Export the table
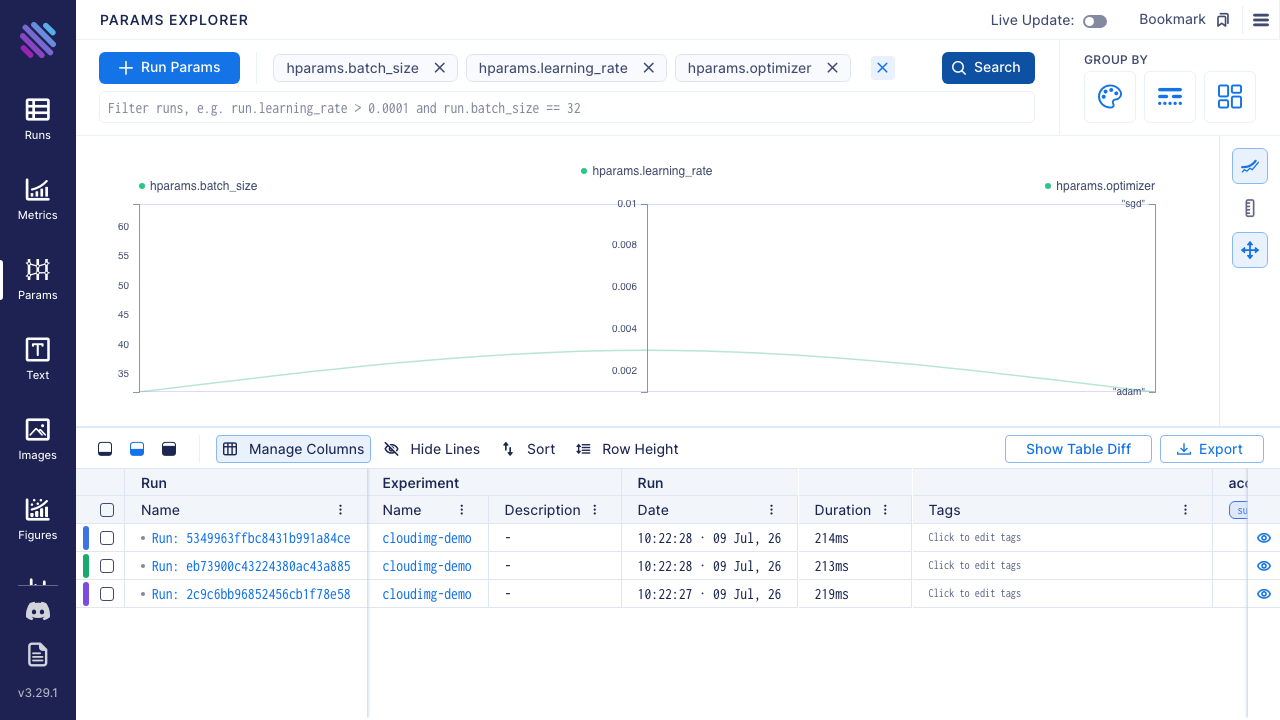This screenshot has width=1280, height=720. click(1211, 449)
